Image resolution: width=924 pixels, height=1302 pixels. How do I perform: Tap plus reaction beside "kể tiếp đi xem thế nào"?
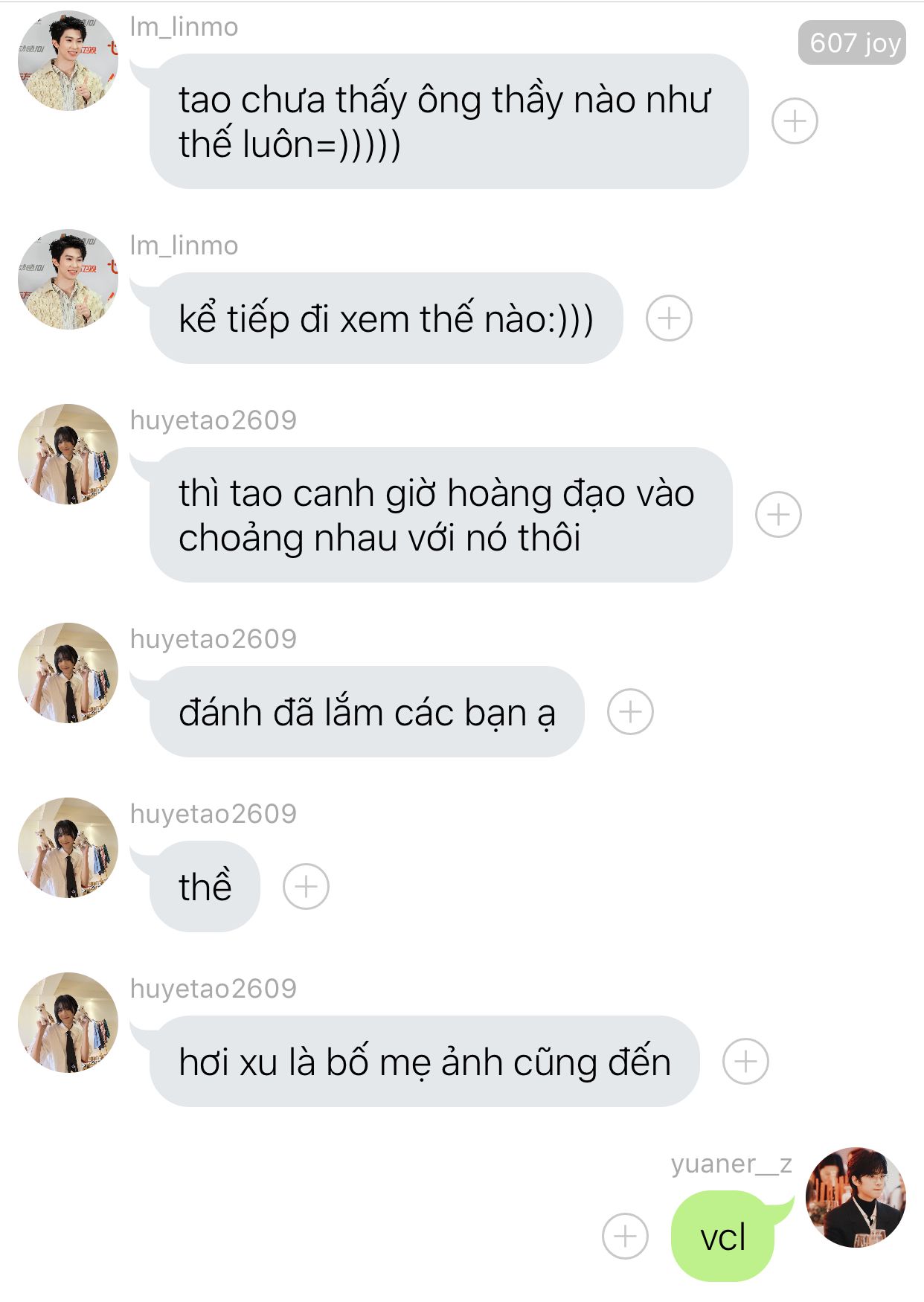(x=669, y=318)
